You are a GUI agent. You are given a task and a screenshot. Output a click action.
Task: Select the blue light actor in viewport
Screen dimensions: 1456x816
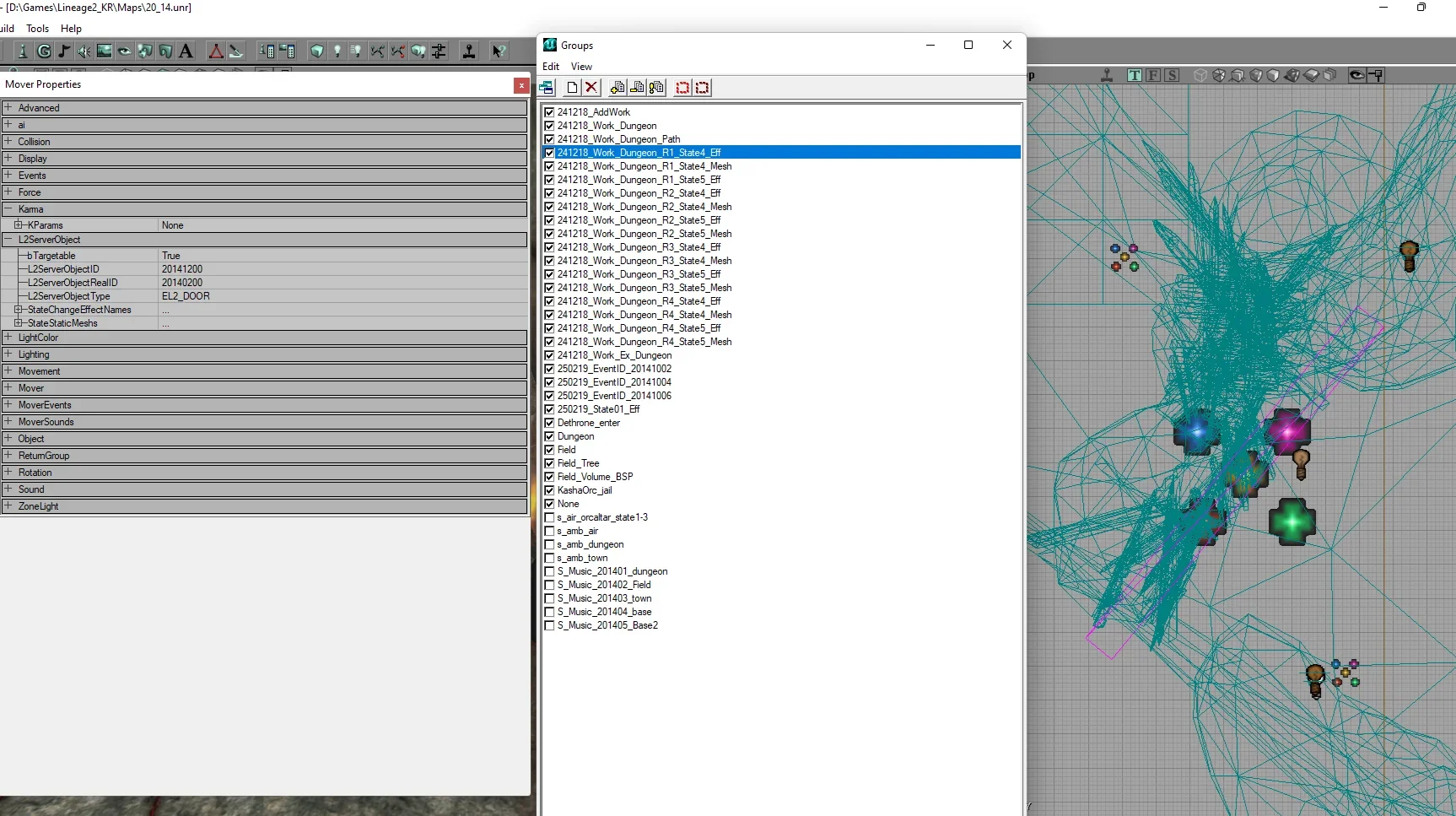tap(1196, 432)
